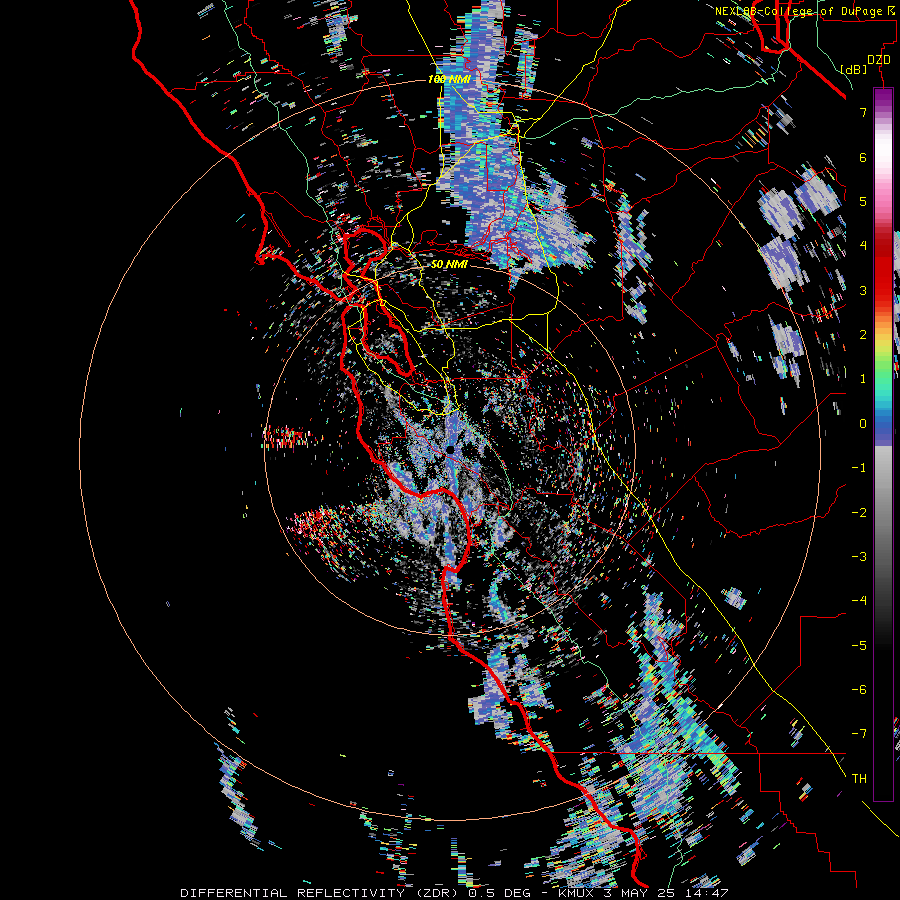The image size is (900, 900).
Task: Click the "4" tick label on color scale
Action: pos(863,246)
